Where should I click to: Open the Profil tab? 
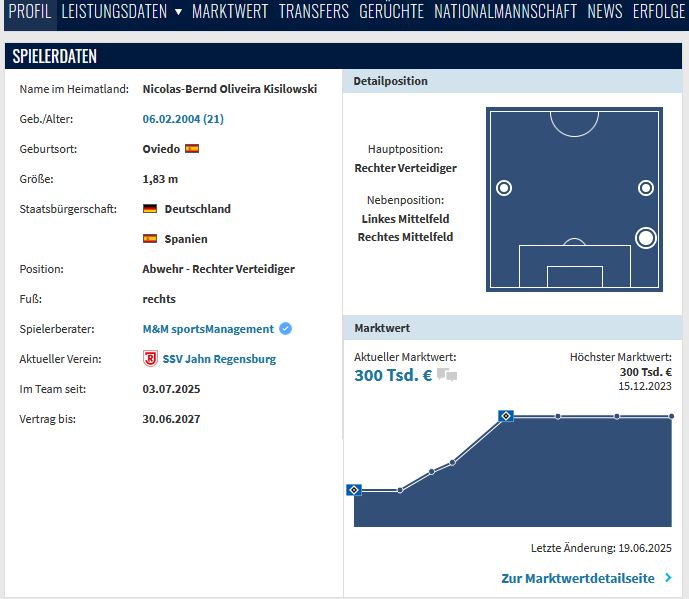(29, 12)
